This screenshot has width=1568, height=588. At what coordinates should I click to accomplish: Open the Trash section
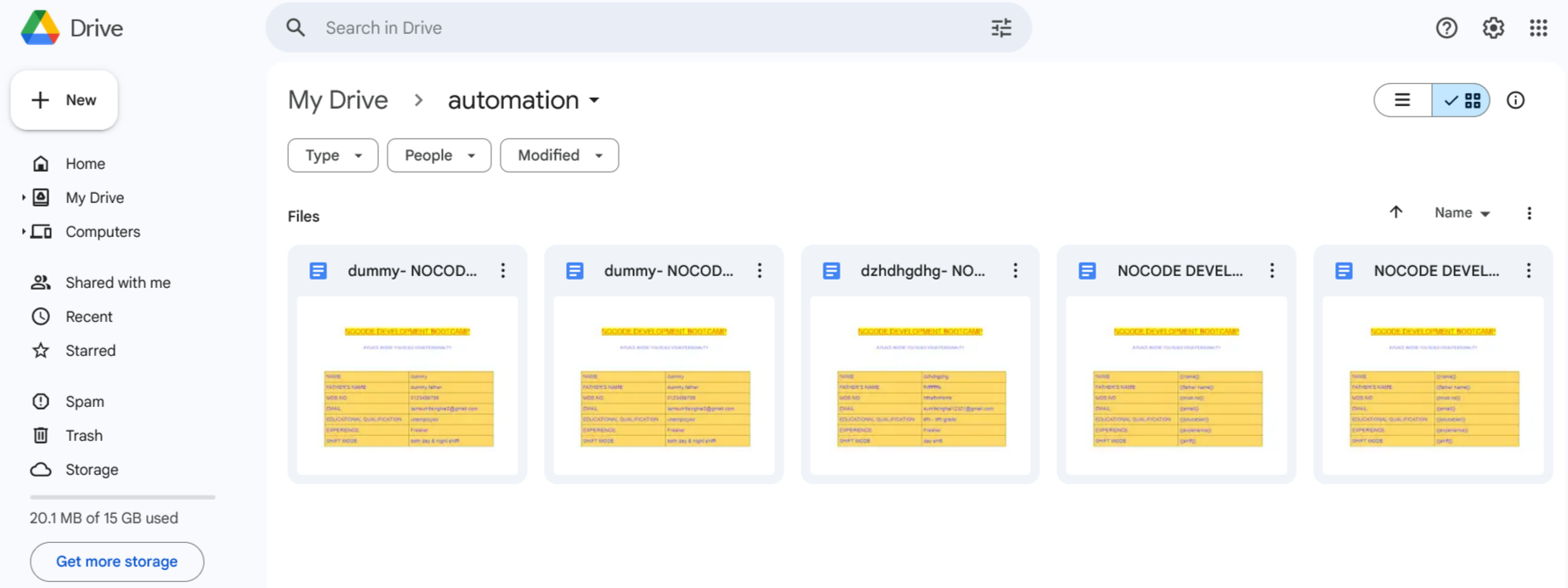point(83,436)
